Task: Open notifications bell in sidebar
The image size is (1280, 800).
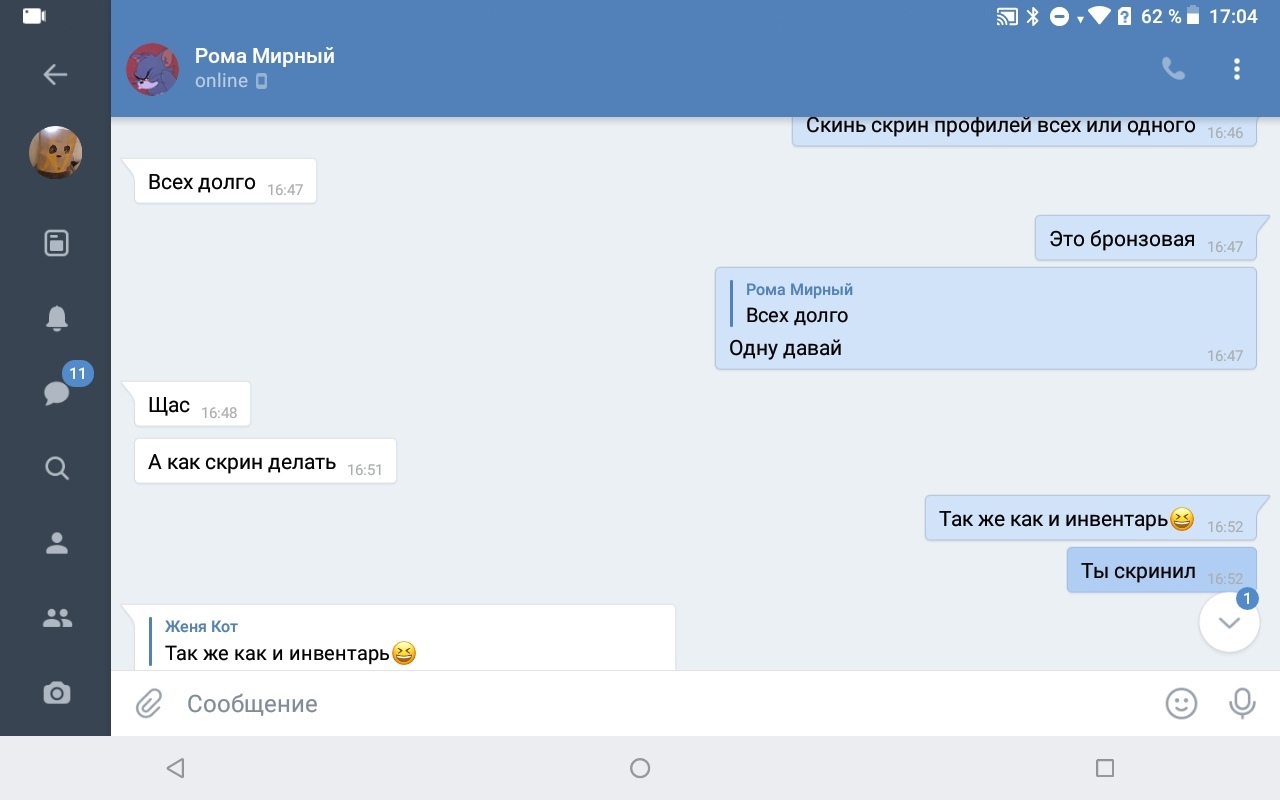Action: click(56, 318)
